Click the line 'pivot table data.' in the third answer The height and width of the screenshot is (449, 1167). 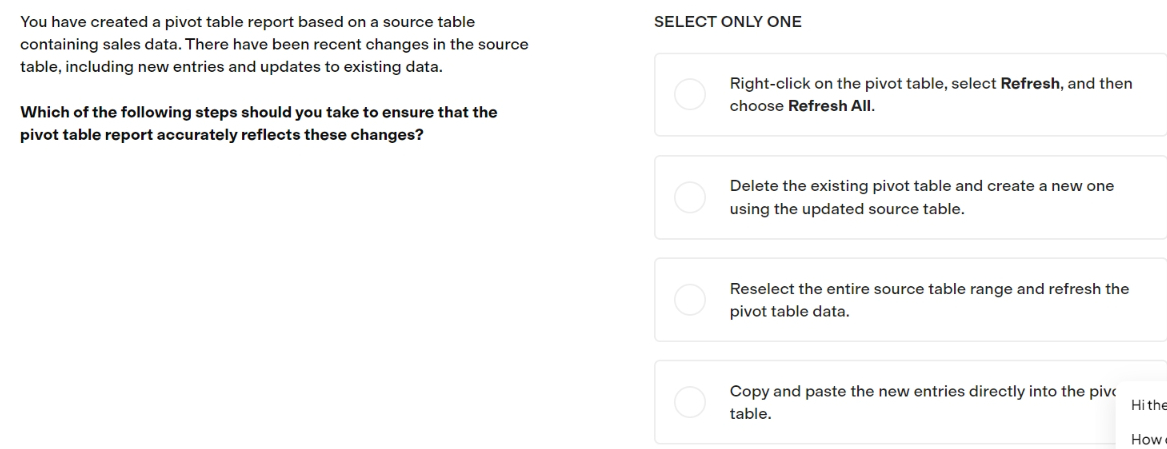pyautogui.click(x=789, y=312)
